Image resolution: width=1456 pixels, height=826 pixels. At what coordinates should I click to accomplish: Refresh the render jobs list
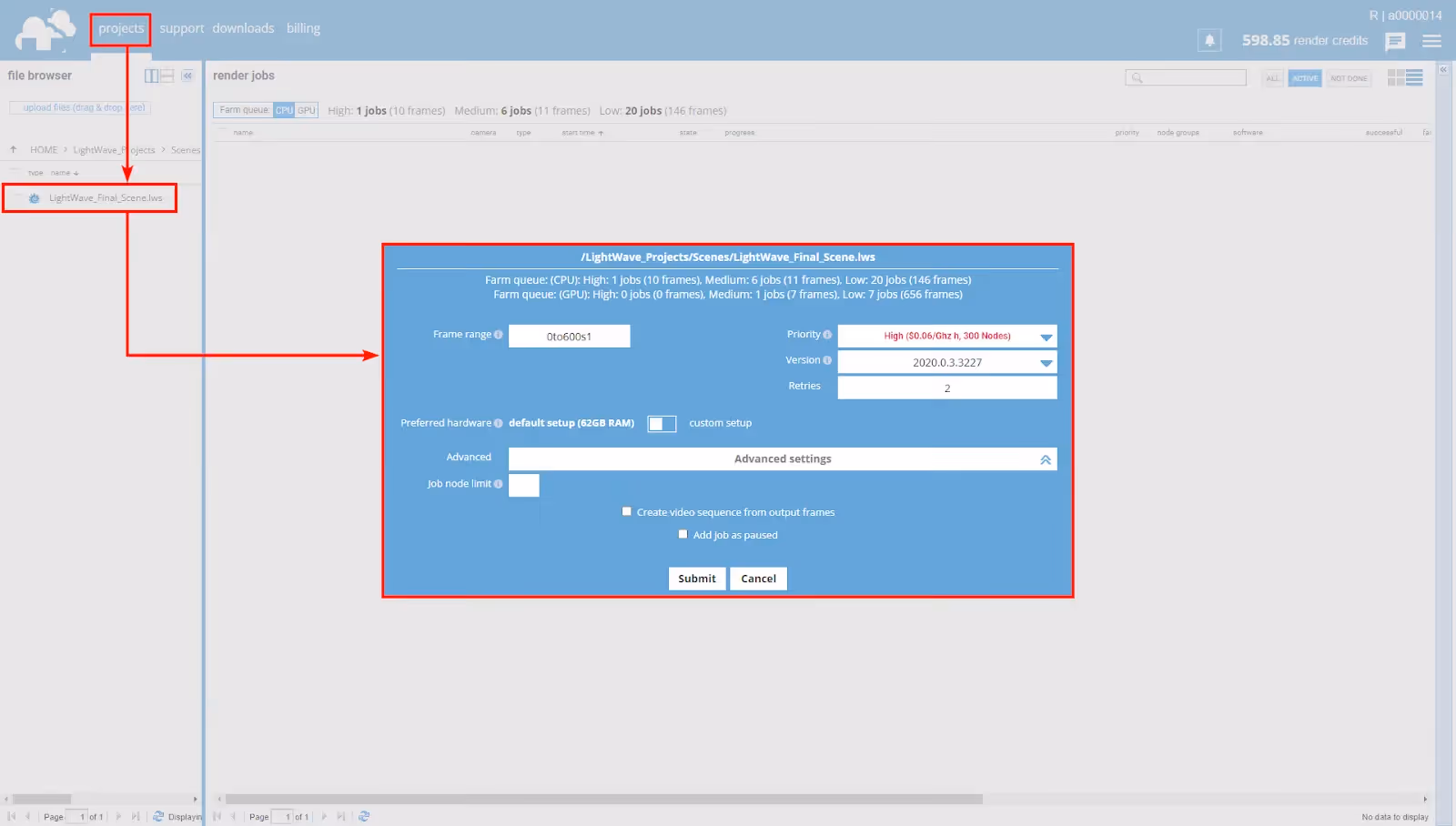pos(364,816)
